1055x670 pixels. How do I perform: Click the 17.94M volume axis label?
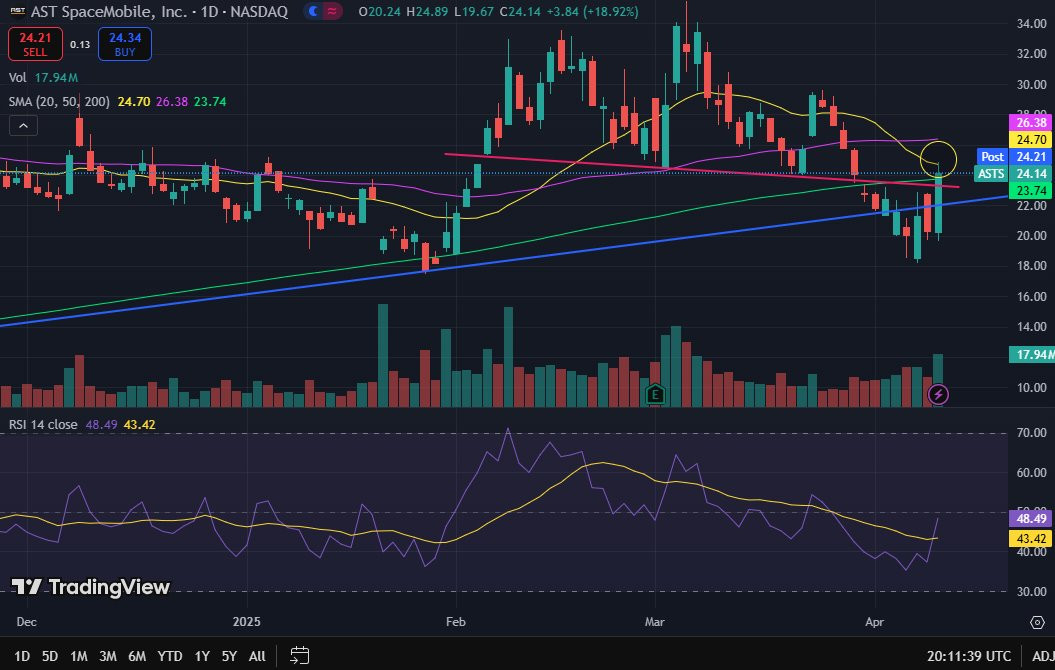(x=1031, y=354)
